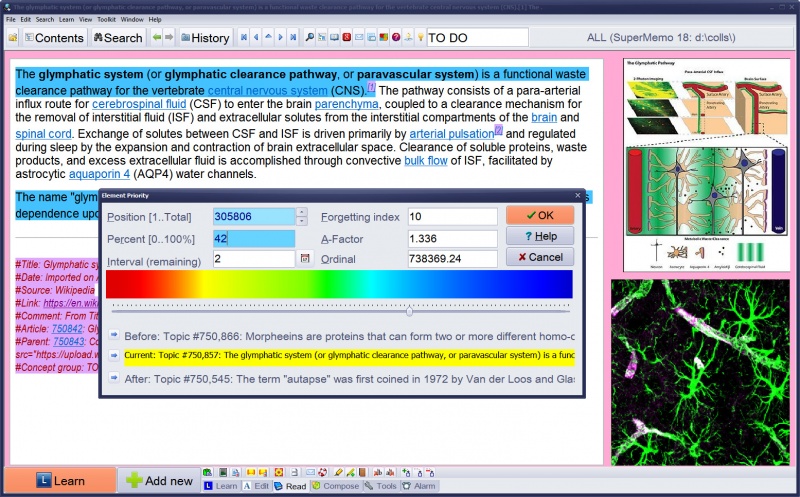Click the Add new button
The image size is (800, 497).
click(x=159, y=481)
